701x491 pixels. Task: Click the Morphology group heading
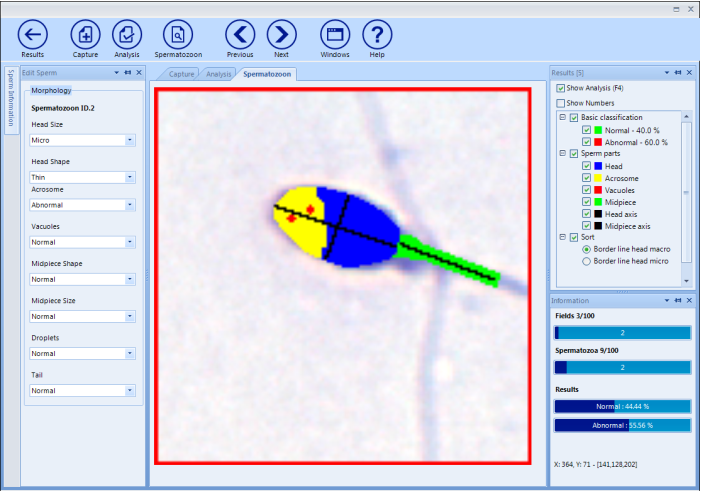click(x=51, y=90)
